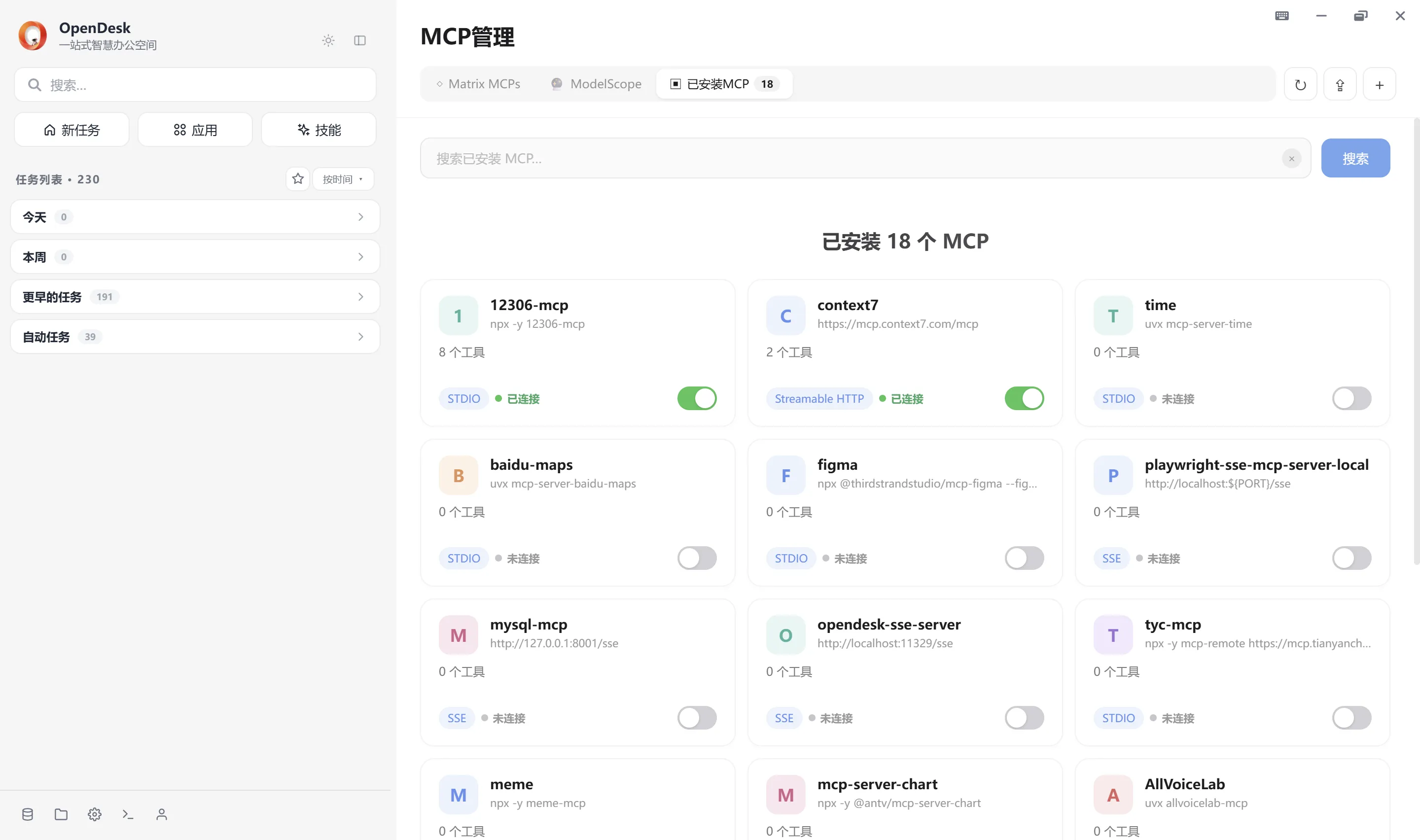
Task: Click the baidu-maps avatar icon
Action: (x=459, y=475)
